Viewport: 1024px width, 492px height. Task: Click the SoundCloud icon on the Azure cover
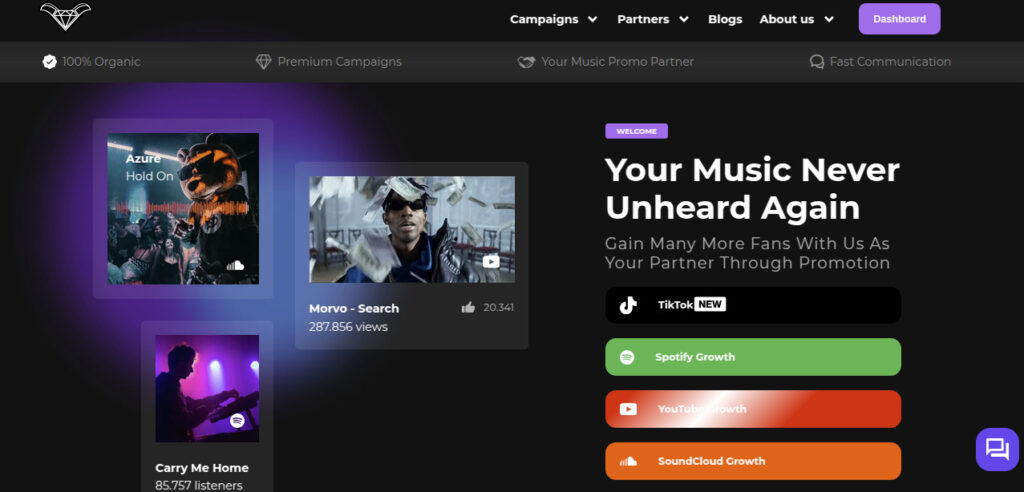(x=236, y=265)
